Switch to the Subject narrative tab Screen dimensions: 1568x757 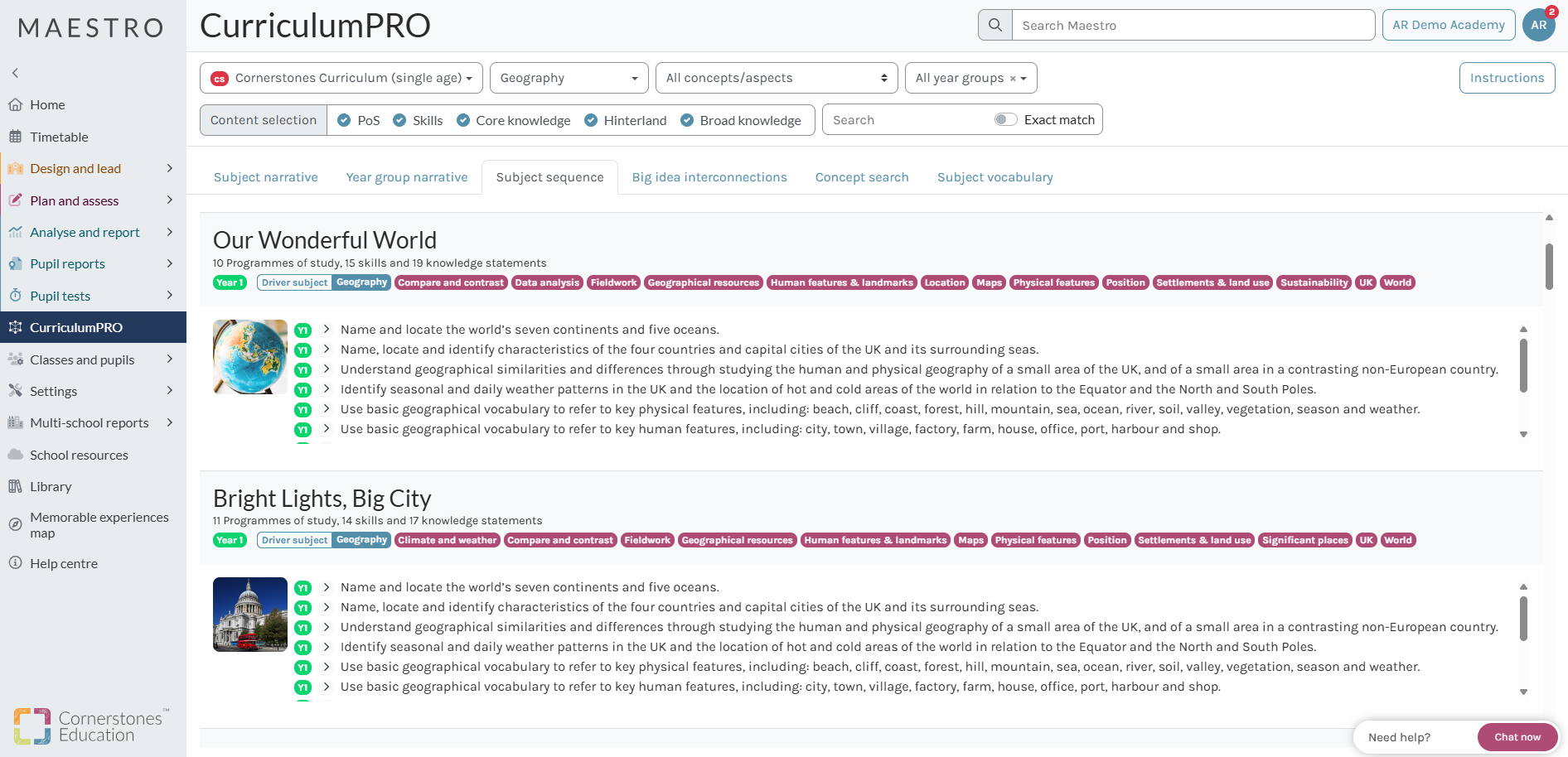point(265,177)
